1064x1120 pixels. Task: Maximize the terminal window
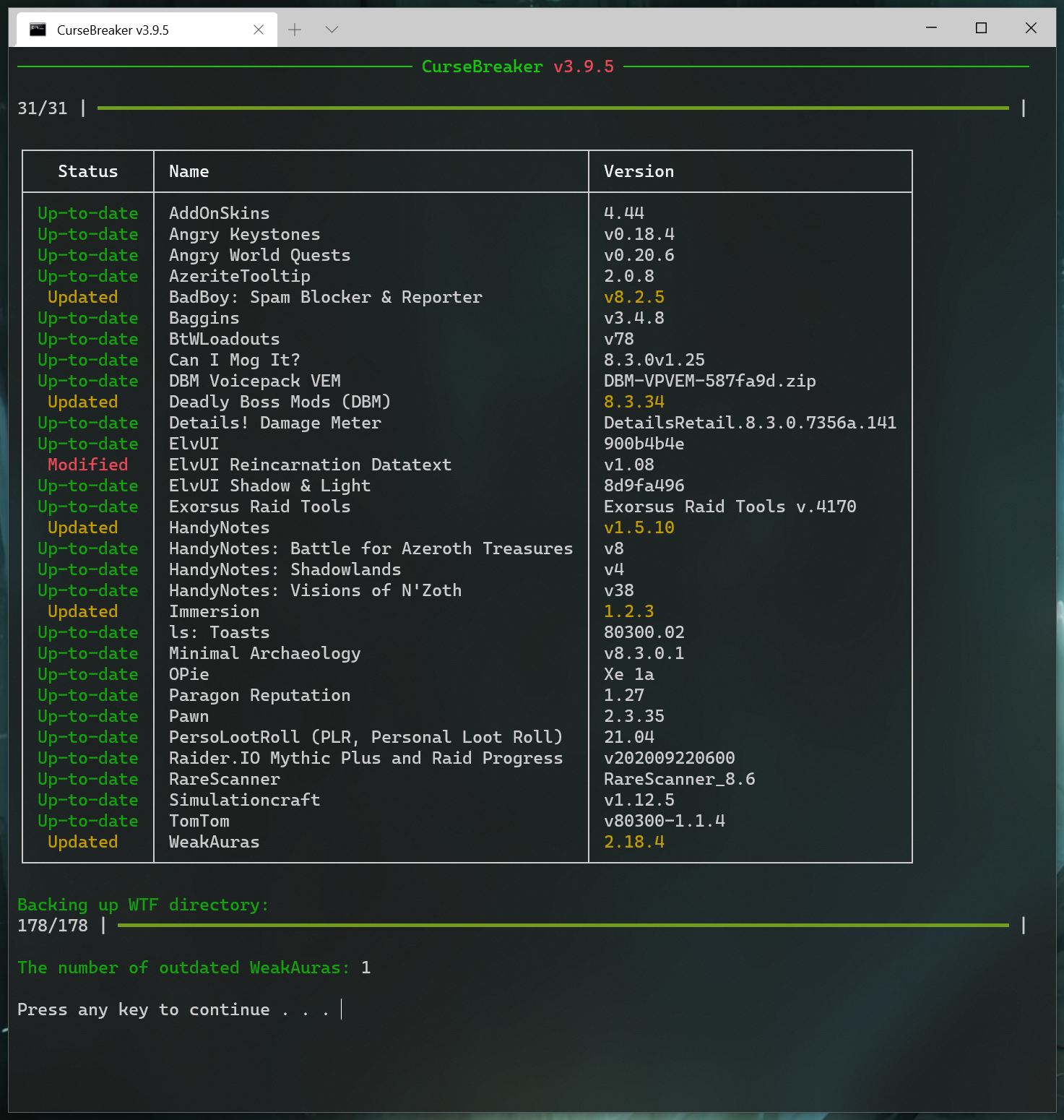(x=981, y=28)
